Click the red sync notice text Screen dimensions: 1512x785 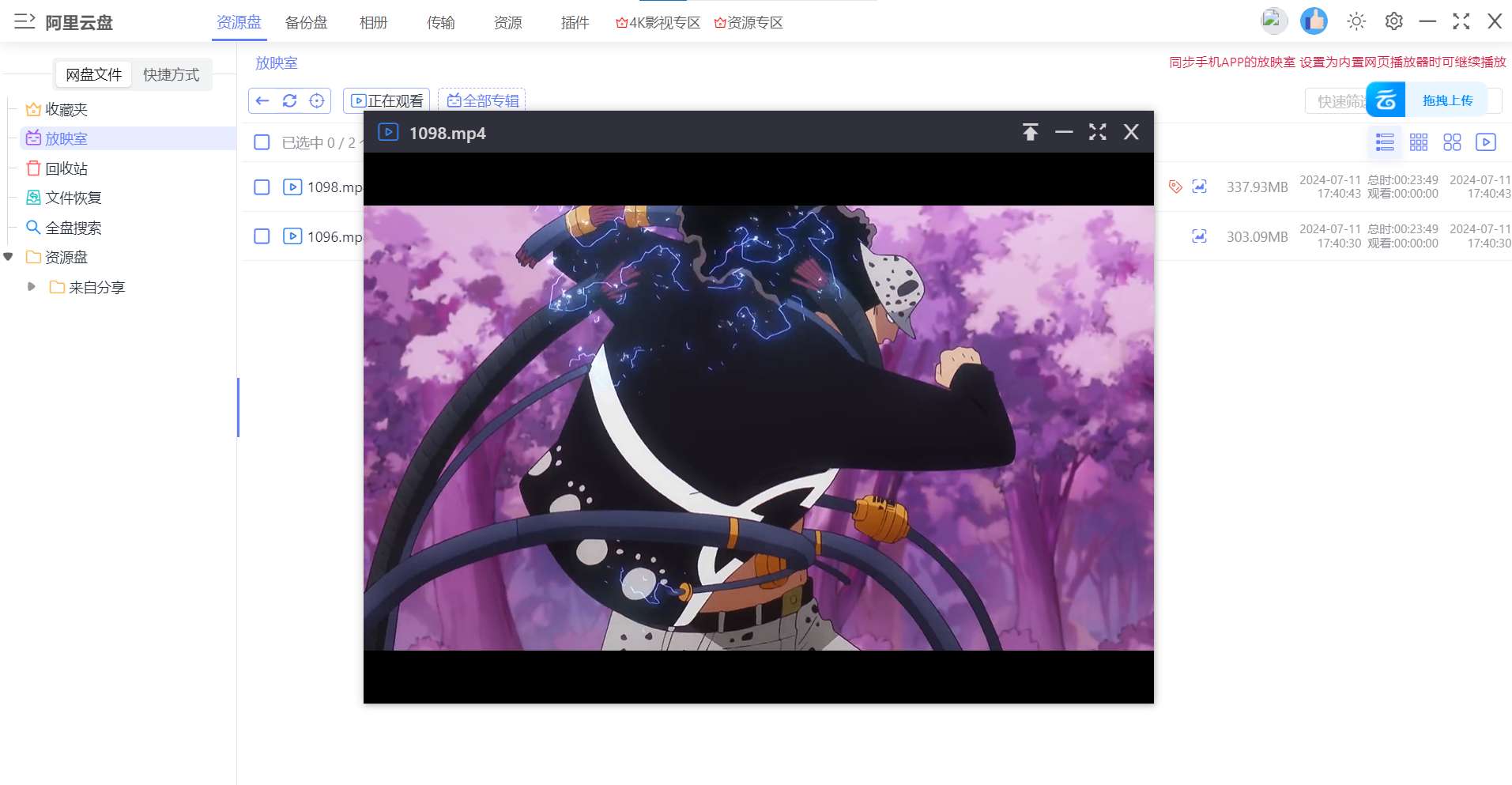[1337, 62]
